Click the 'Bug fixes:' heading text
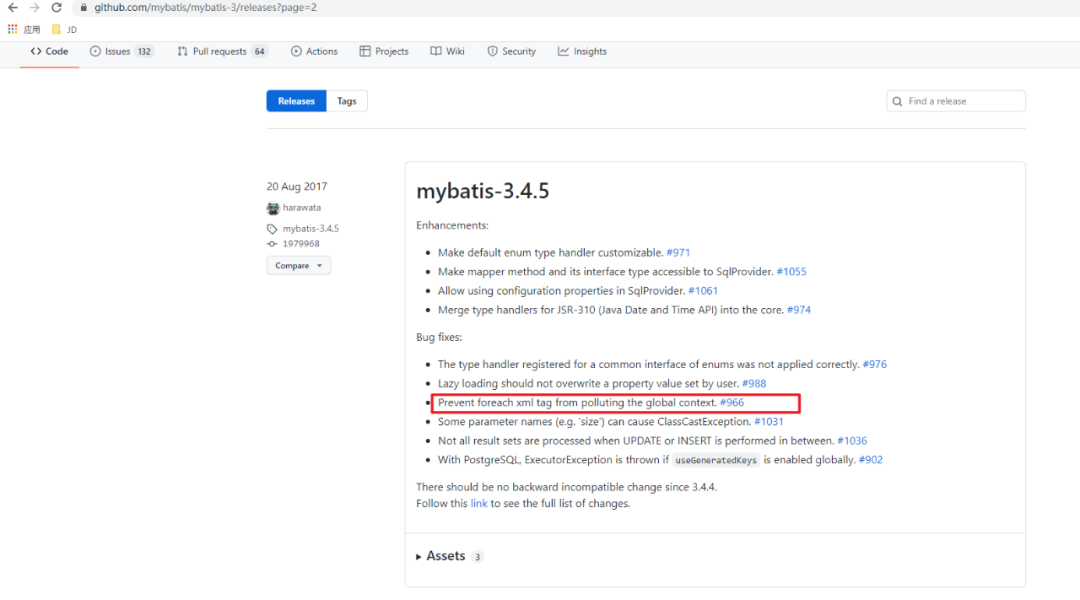The height and width of the screenshot is (600, 1080). [x=439, y=338]
